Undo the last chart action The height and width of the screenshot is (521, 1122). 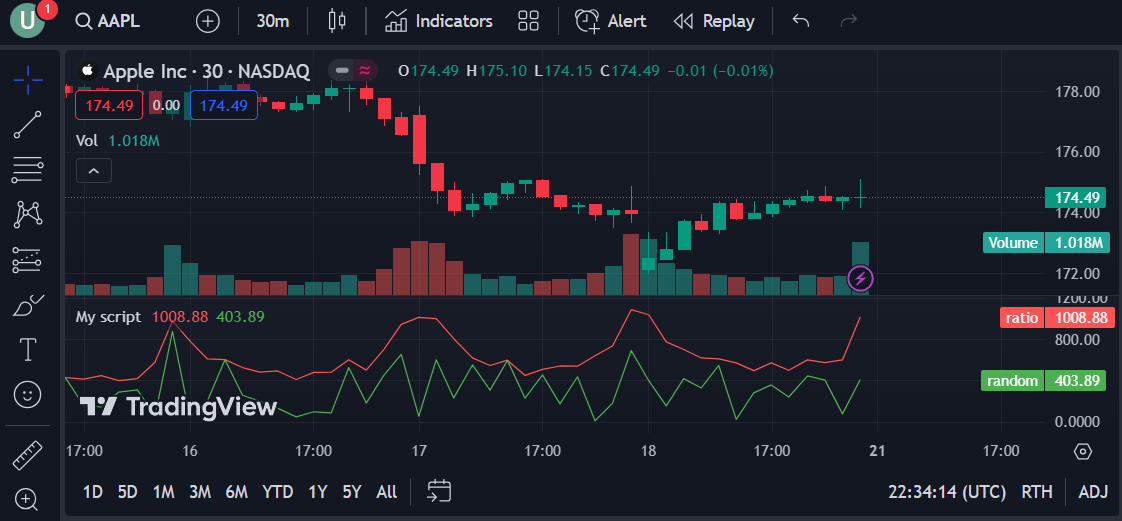click(x=801, y=21)
